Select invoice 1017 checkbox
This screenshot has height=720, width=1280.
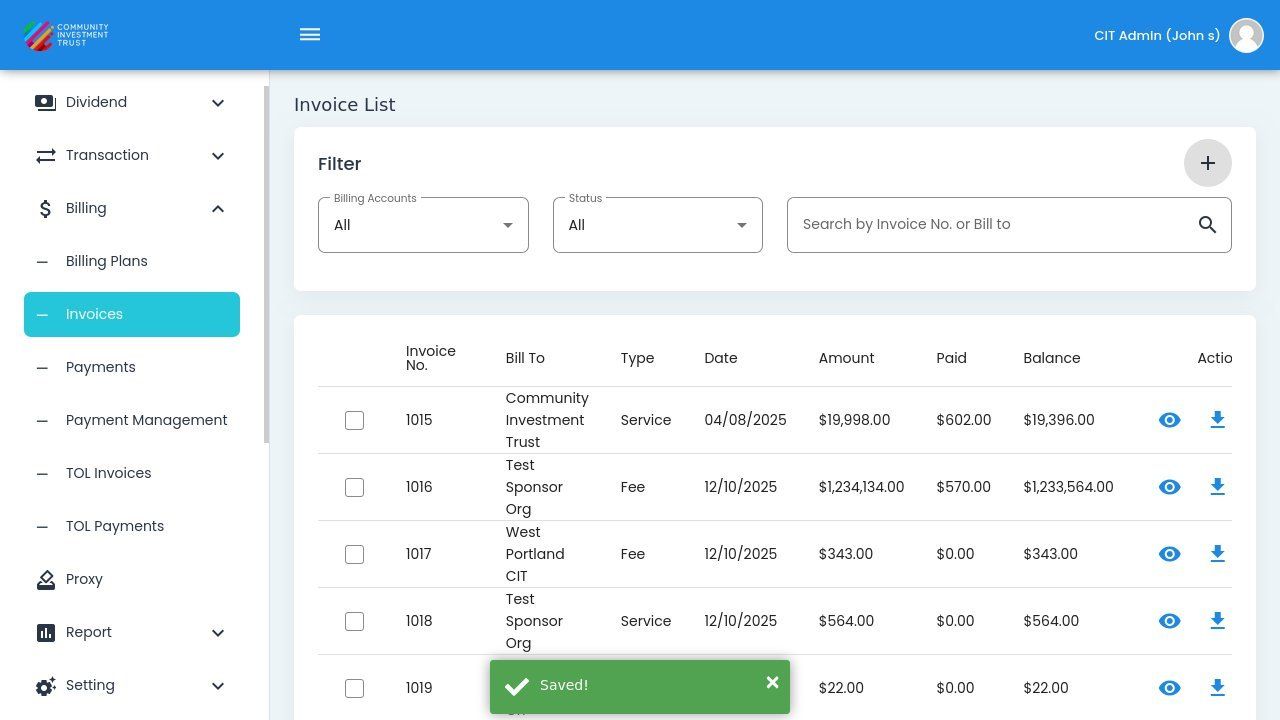[x=354, y=554]
